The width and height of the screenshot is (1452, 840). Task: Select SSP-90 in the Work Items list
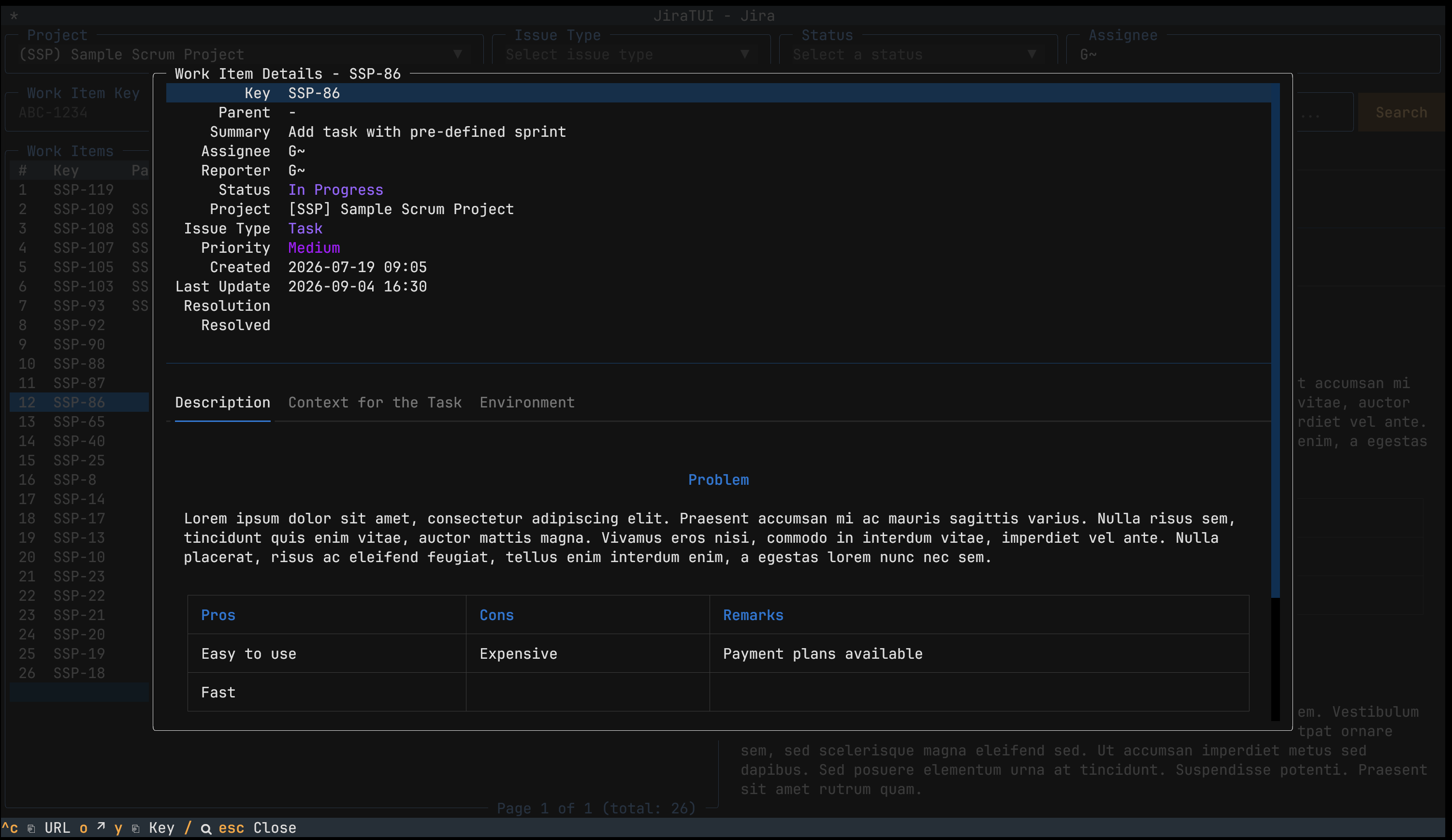(80, 345)
